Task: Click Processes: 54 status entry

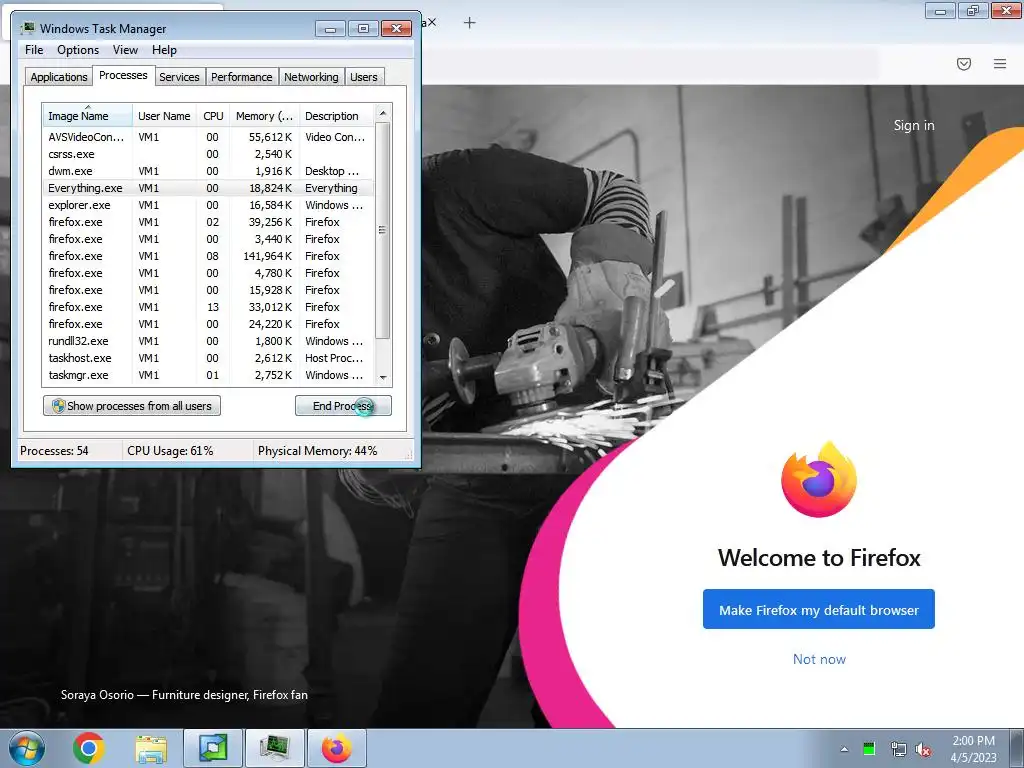Action: 54,451
